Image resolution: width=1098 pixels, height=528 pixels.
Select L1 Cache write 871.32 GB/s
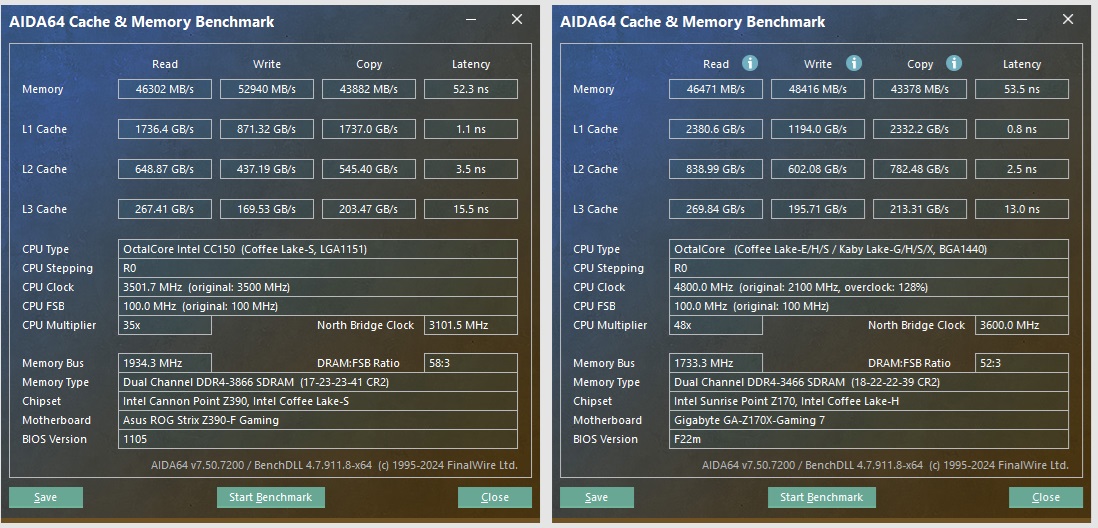pyautogui.click(x=267, y=129)
